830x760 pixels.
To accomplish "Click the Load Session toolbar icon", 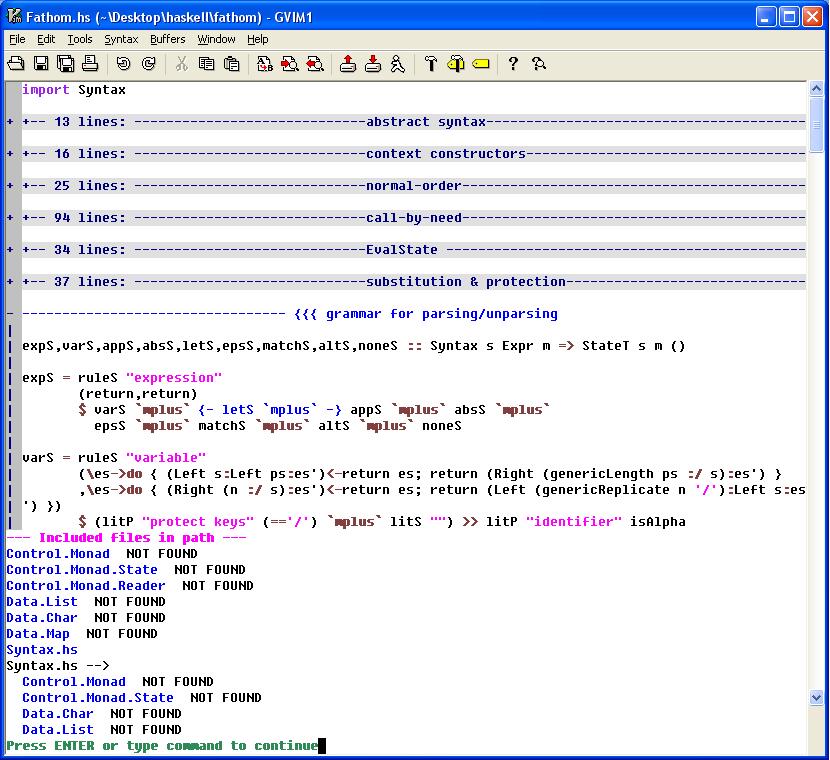I will pos(347,64).
